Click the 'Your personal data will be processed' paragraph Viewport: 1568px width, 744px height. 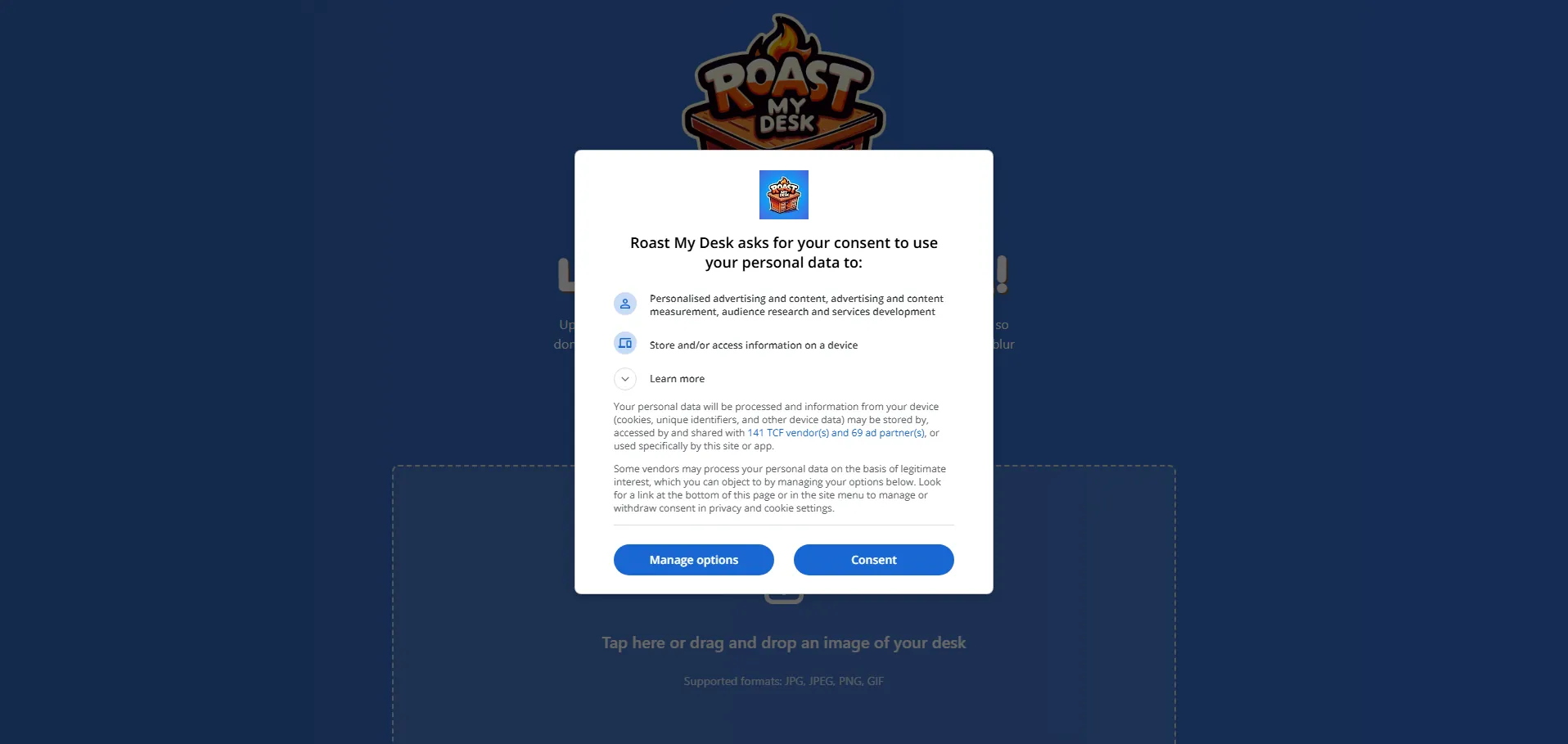pyautogui.click(x=777, y=426)
